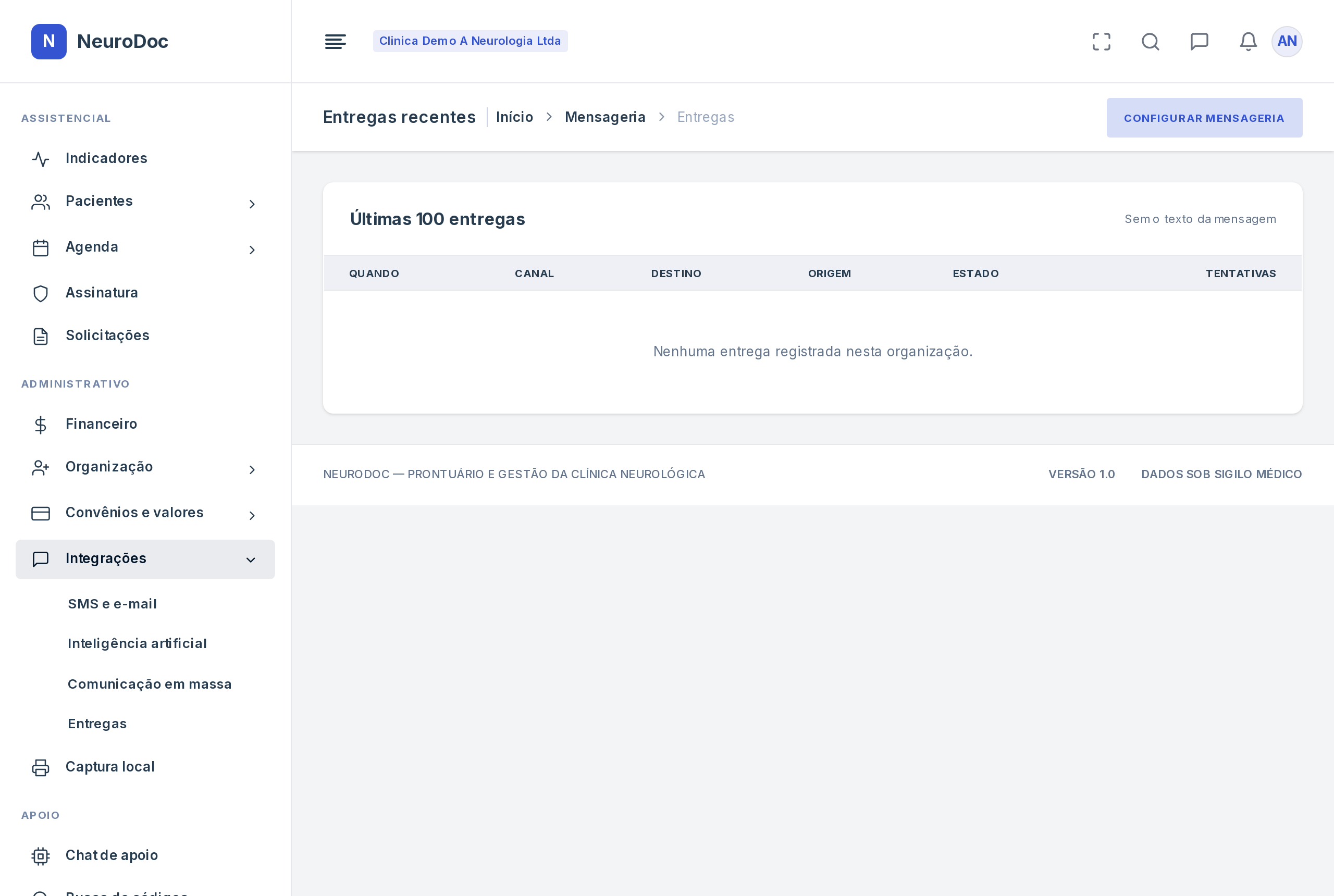The image size is (1334, 896).
Task: Click the Indicadores activity pulse icon
Action: (x=41, y=159)
